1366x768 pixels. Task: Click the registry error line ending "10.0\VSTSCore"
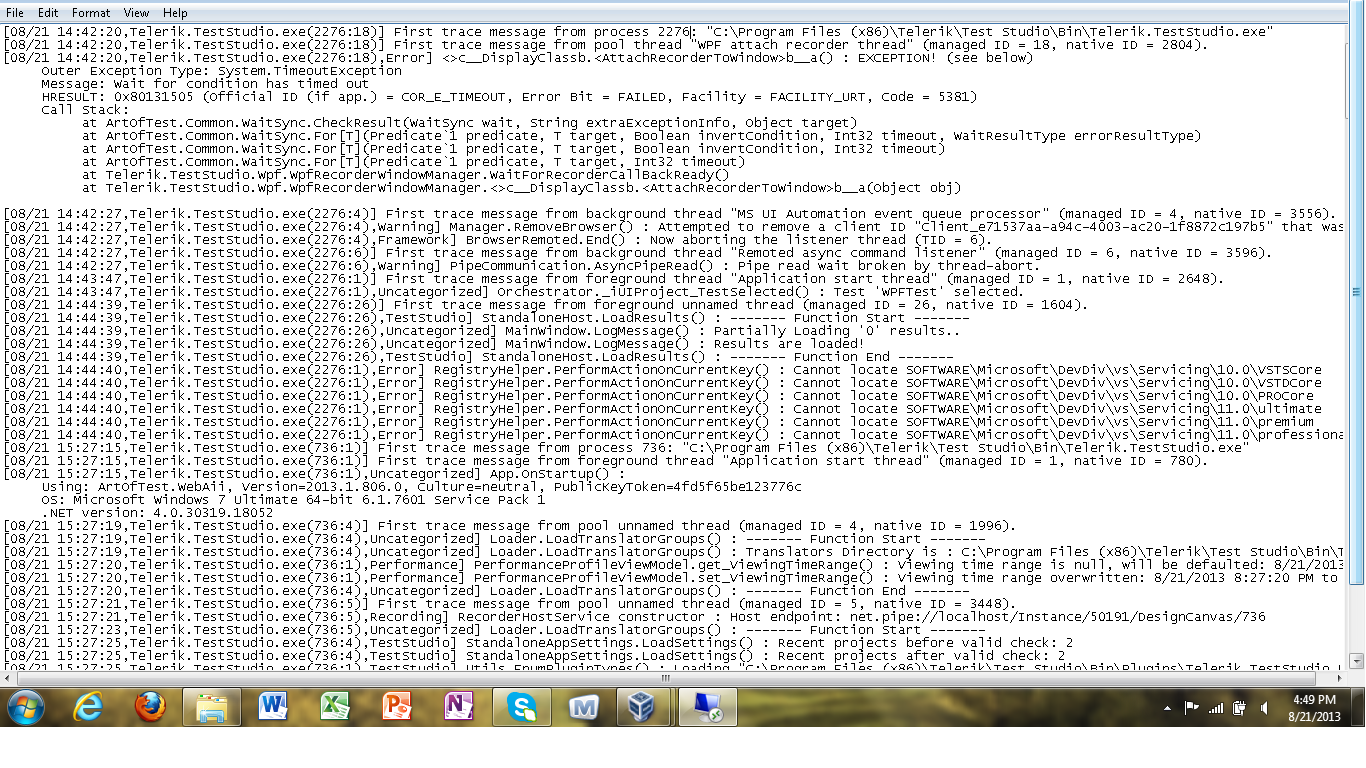(662, 370)
